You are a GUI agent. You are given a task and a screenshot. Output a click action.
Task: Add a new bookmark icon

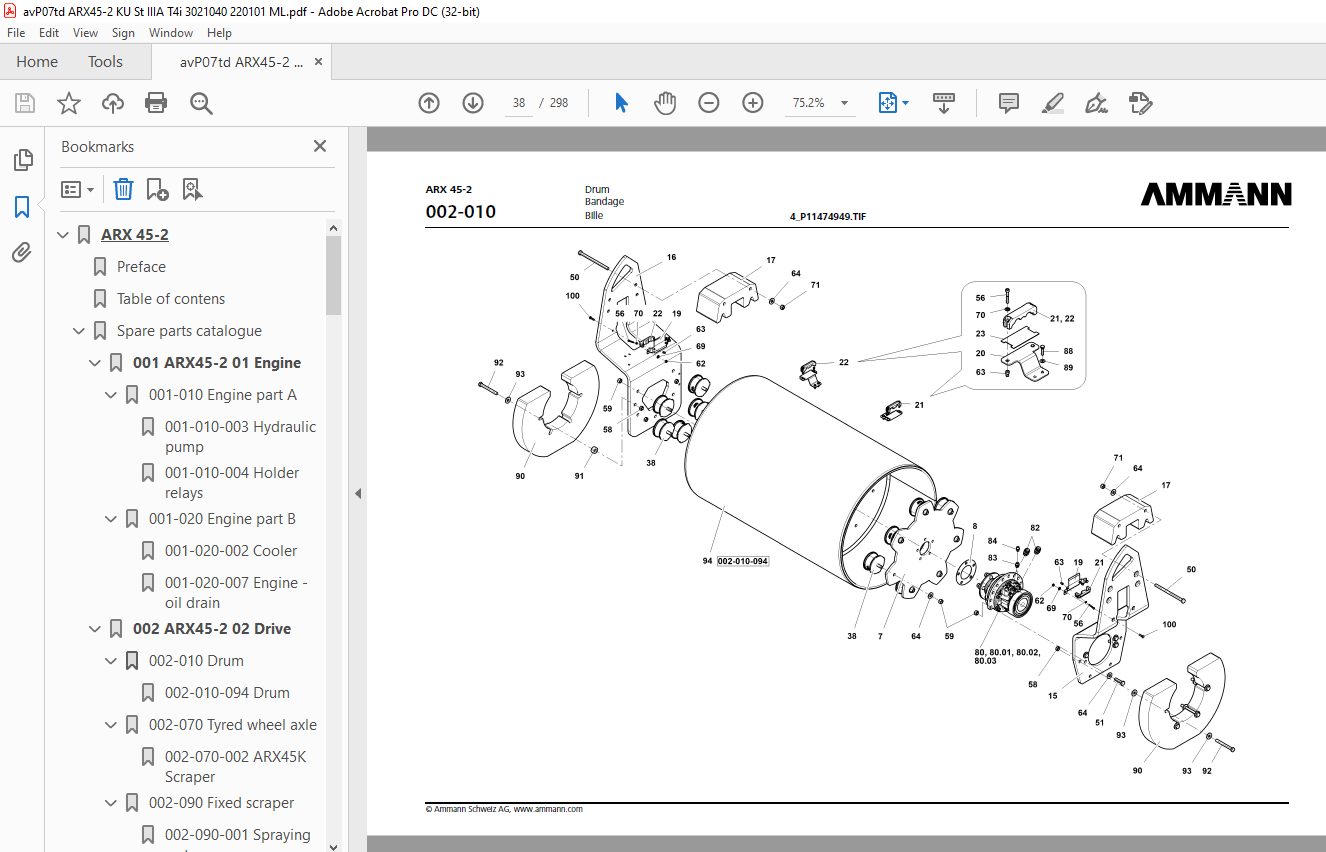157,189
